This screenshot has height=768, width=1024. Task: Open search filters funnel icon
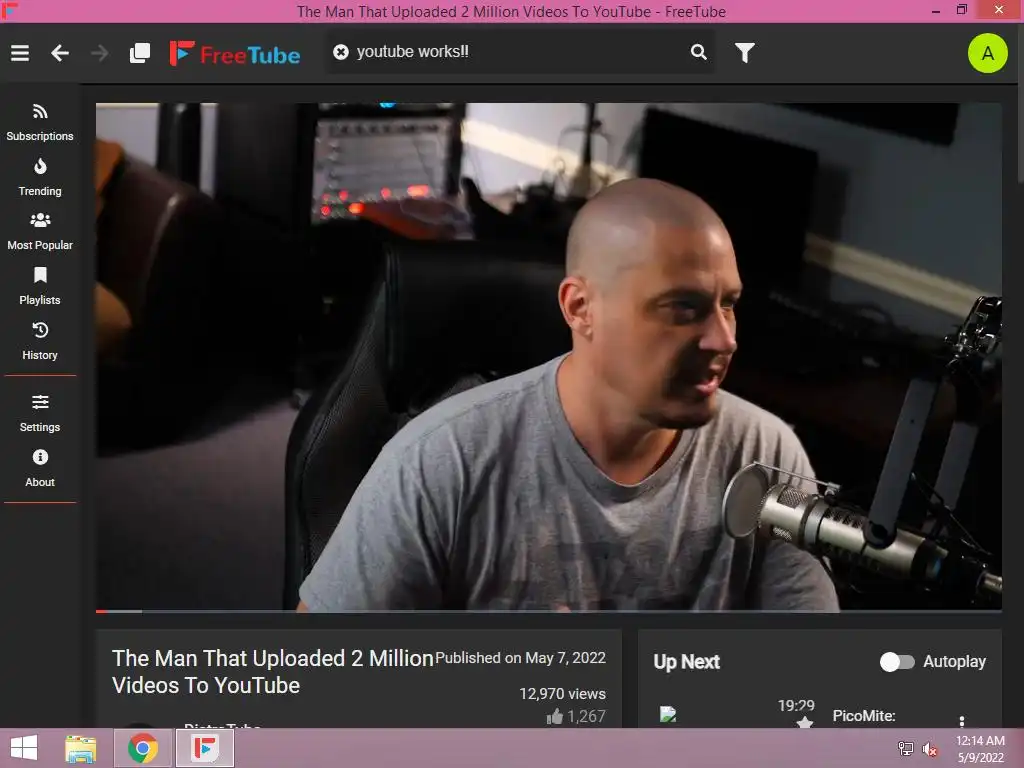click(744, 53)
